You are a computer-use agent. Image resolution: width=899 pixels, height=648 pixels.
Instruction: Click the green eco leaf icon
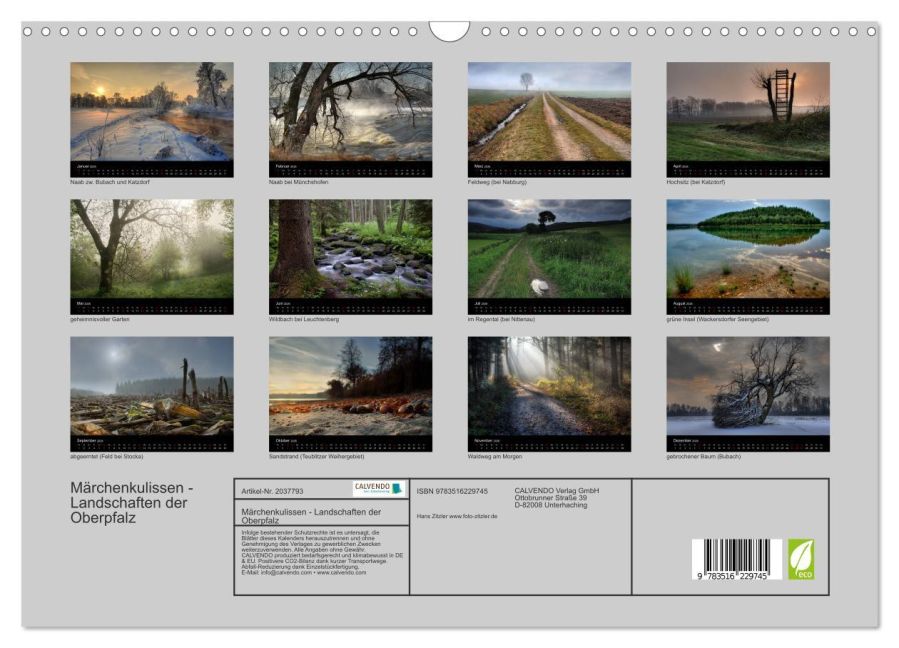pyautogui.click(x=801, y=559)
